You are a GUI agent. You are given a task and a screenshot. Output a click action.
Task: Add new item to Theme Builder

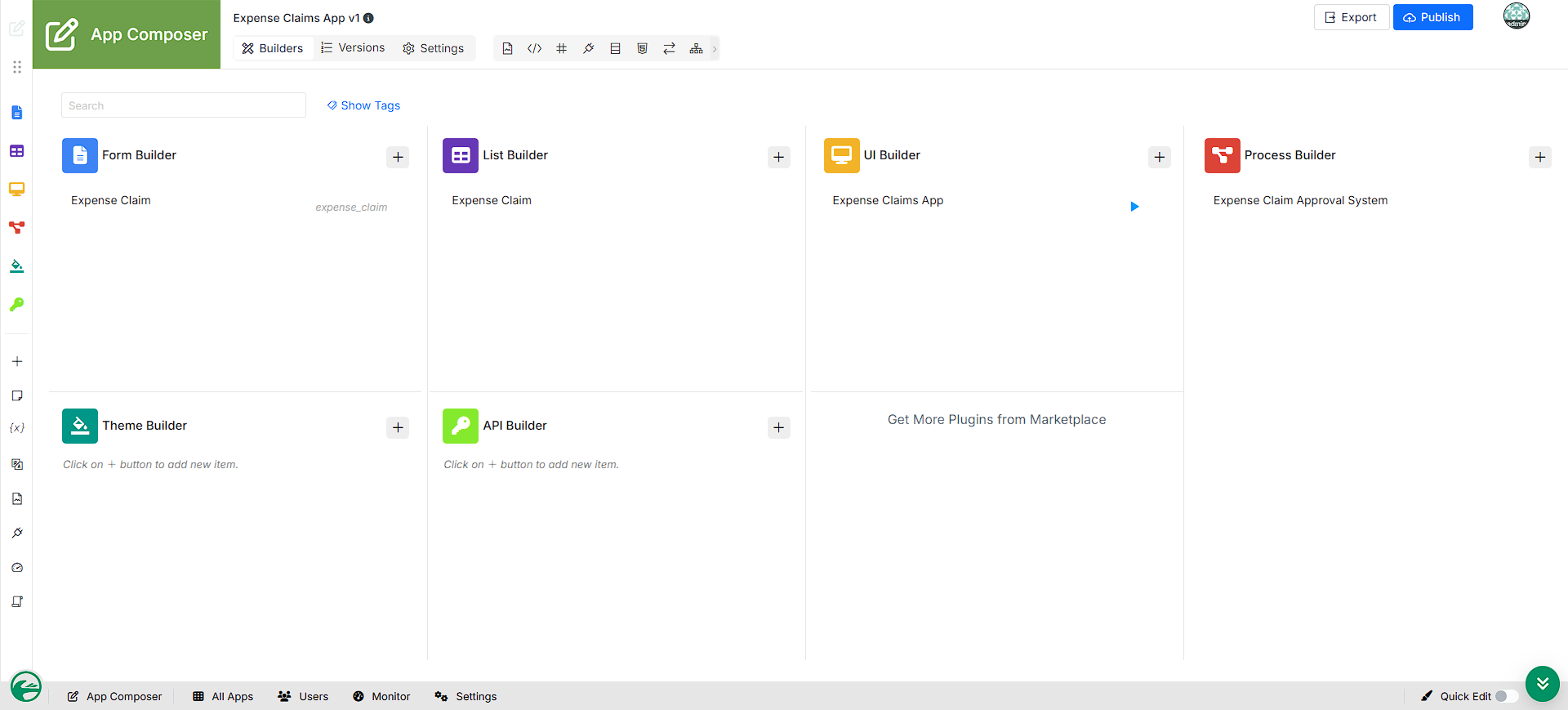(x=398, y=427)
